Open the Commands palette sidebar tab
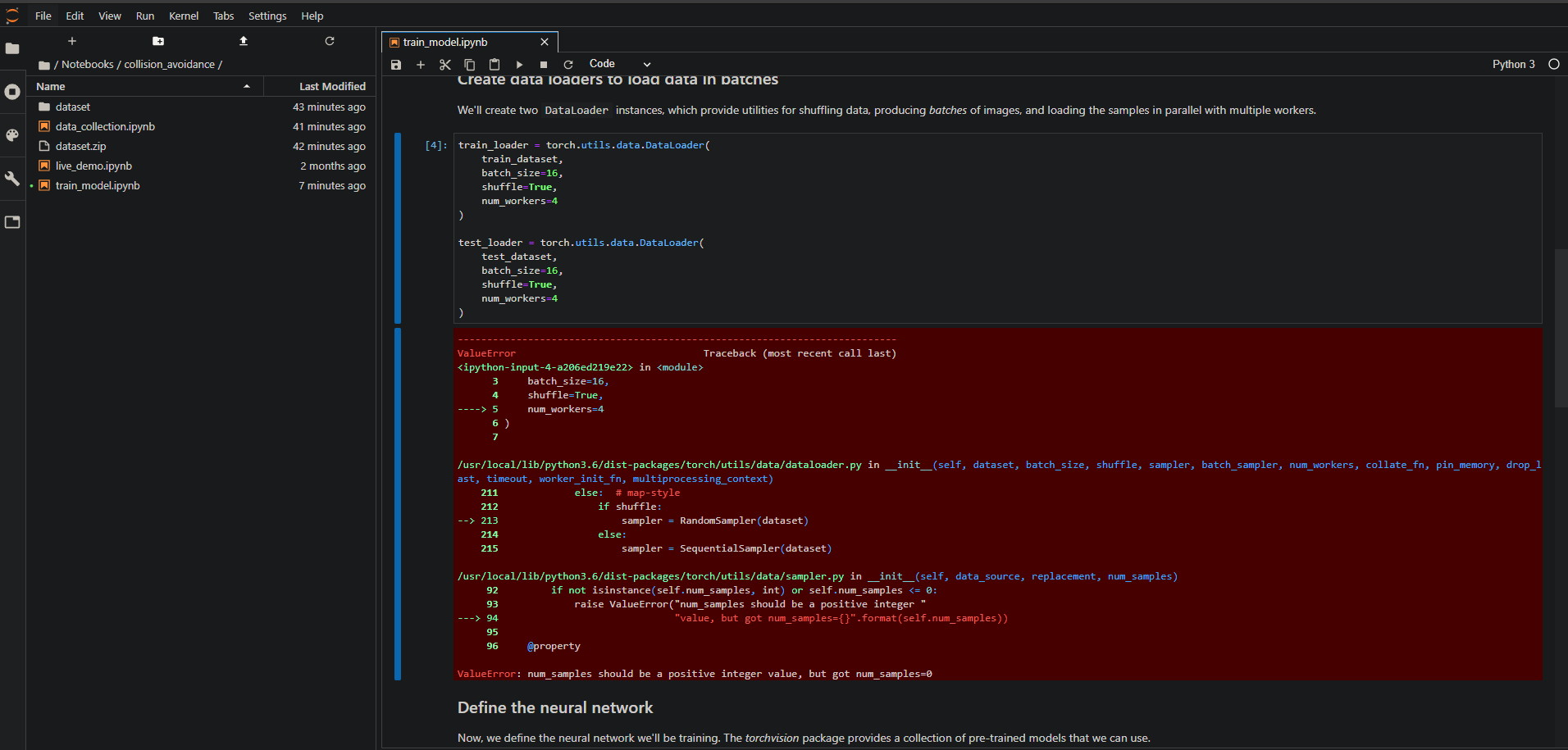 (12, 135)
